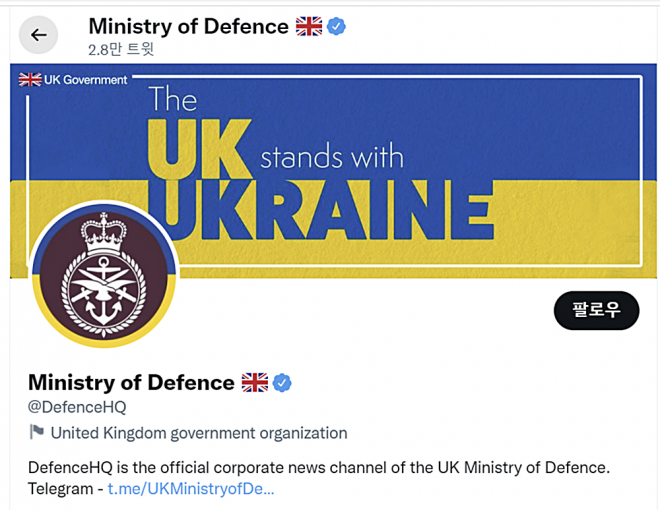This screenshot has width=660, height=510.
Task: Click the gray flag icon for government organization
Action: coord(37,433)
